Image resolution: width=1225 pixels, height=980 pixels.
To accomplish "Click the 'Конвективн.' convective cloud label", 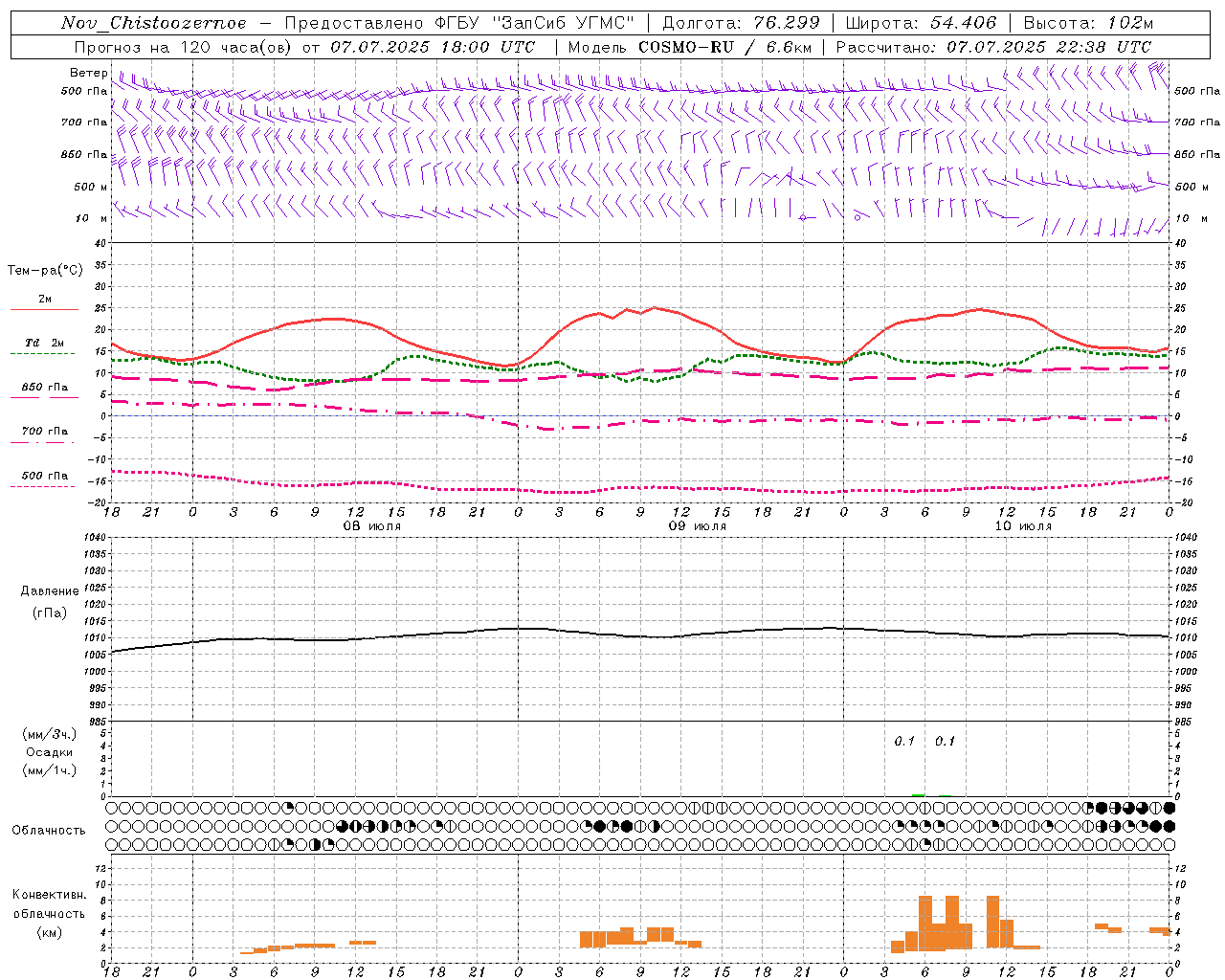I will click(49, 895).
